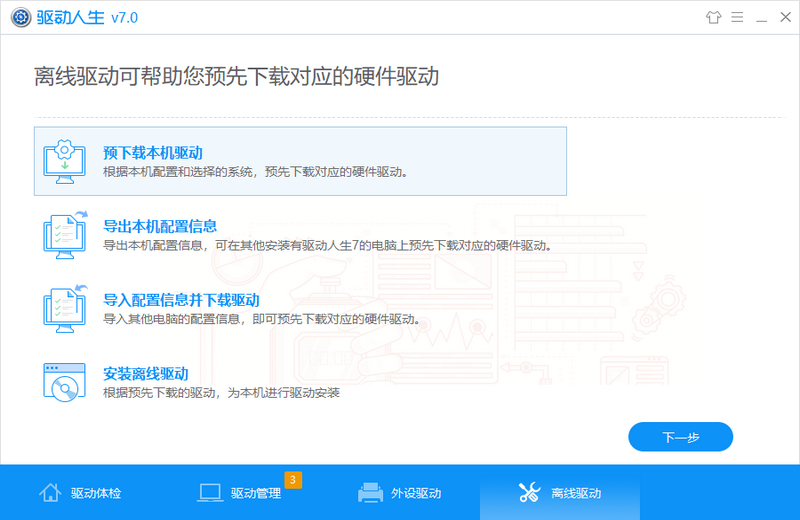Click the 导出本机配置信息 export icon
Viewport: 800px width, 520px height.
64,234
